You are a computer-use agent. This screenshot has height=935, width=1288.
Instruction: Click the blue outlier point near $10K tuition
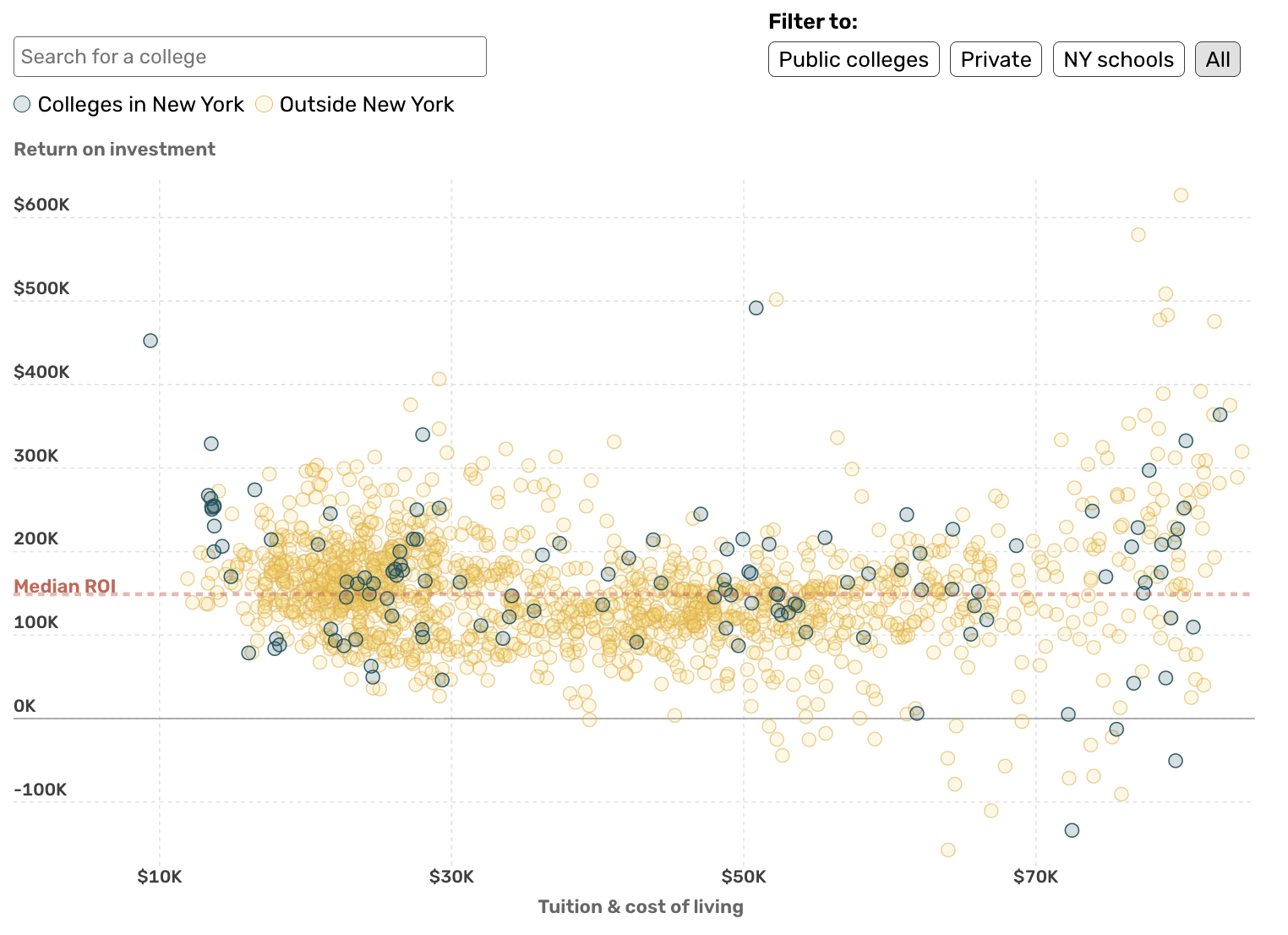pos(150,340)
